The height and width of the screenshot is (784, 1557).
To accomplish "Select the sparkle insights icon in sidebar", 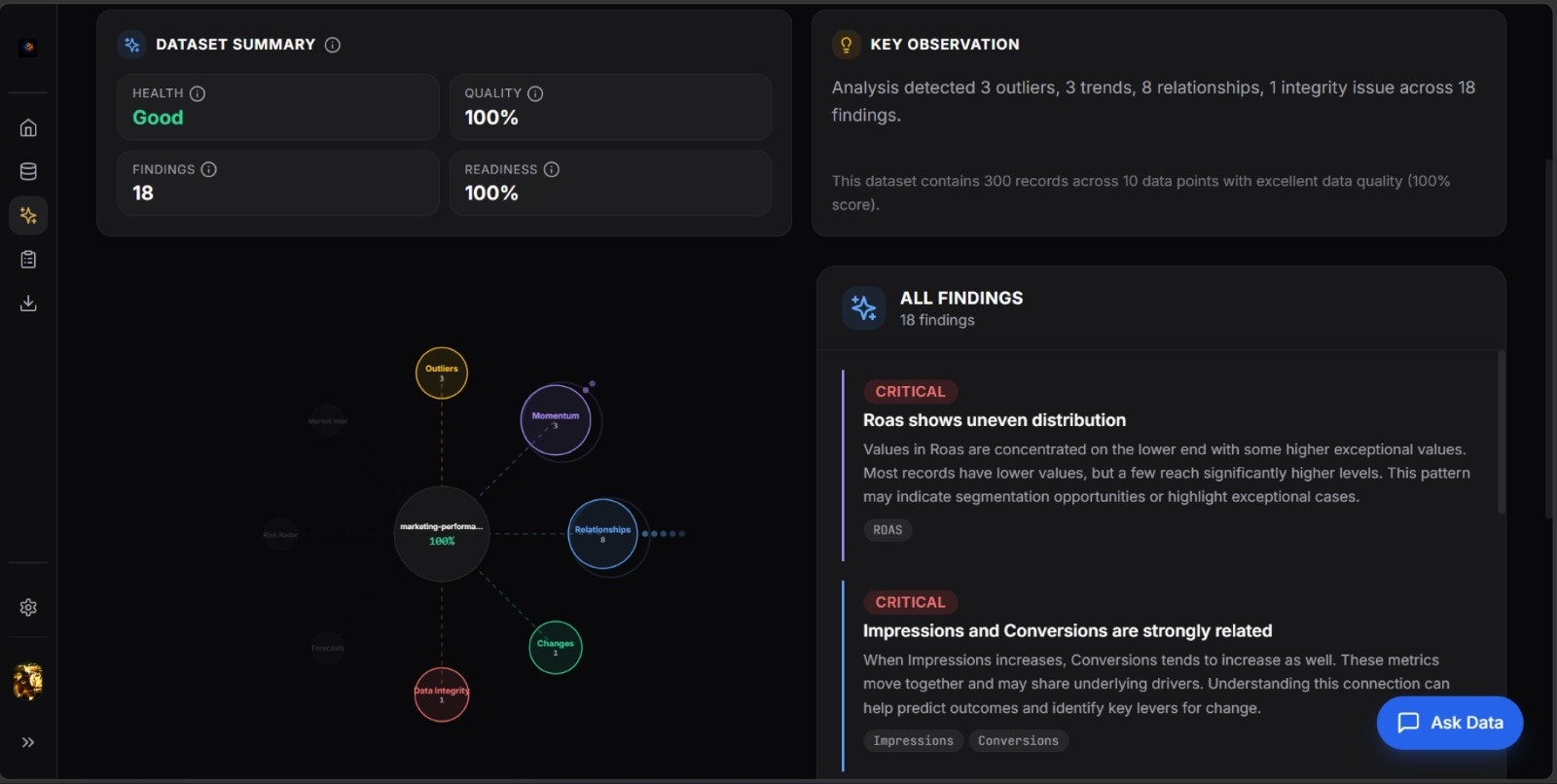I will pos(28,215).
